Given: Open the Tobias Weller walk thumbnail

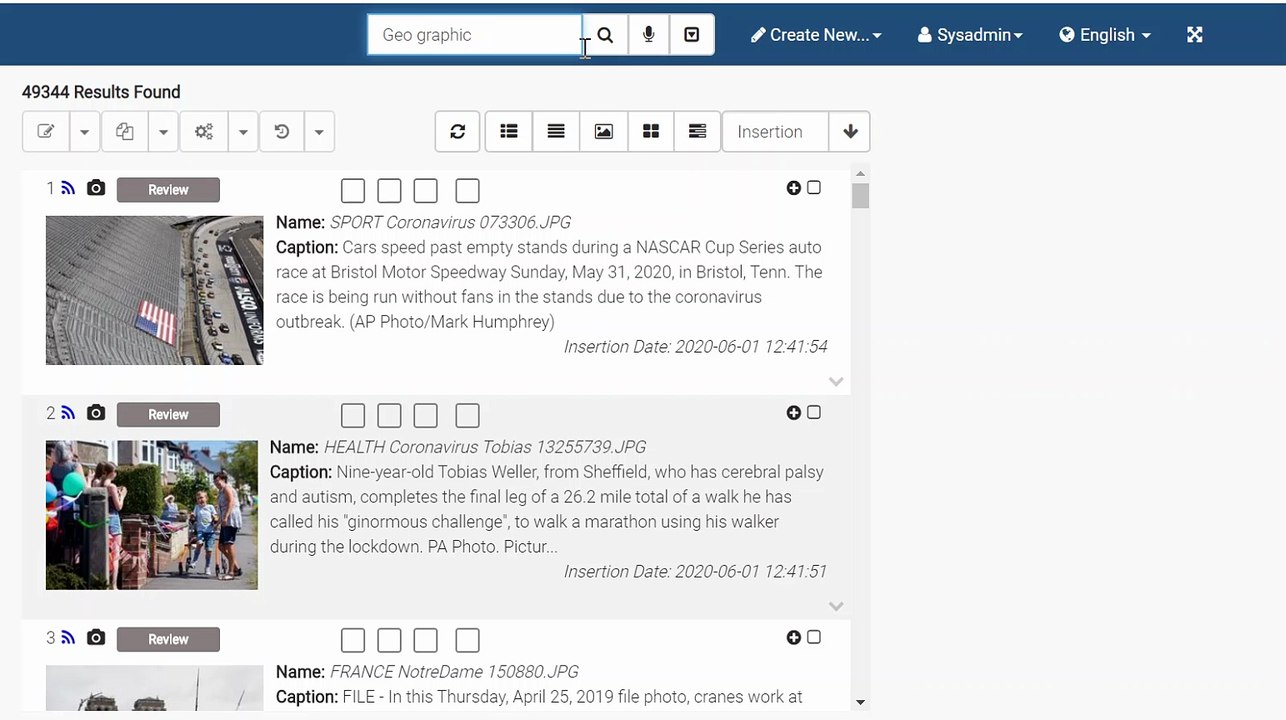Looking at the screenshot, I should (152, 515).
